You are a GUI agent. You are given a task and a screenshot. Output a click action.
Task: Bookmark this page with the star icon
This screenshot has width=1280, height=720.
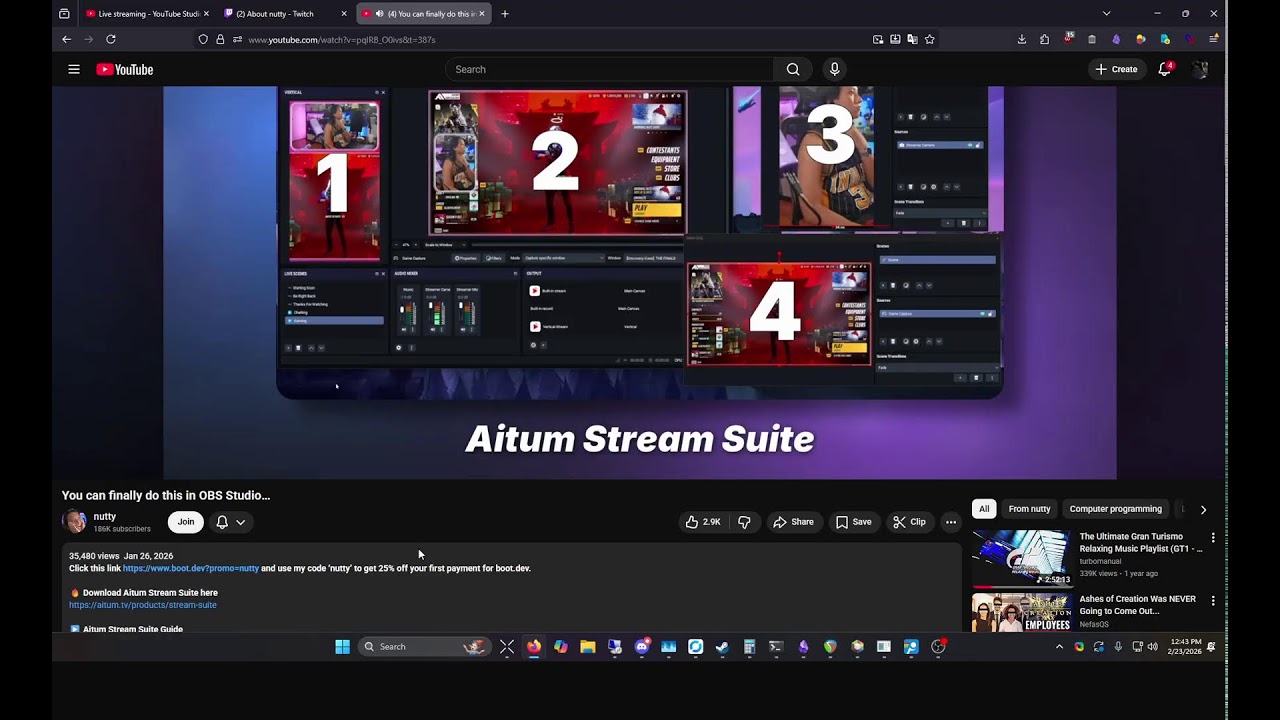[930, 39]
